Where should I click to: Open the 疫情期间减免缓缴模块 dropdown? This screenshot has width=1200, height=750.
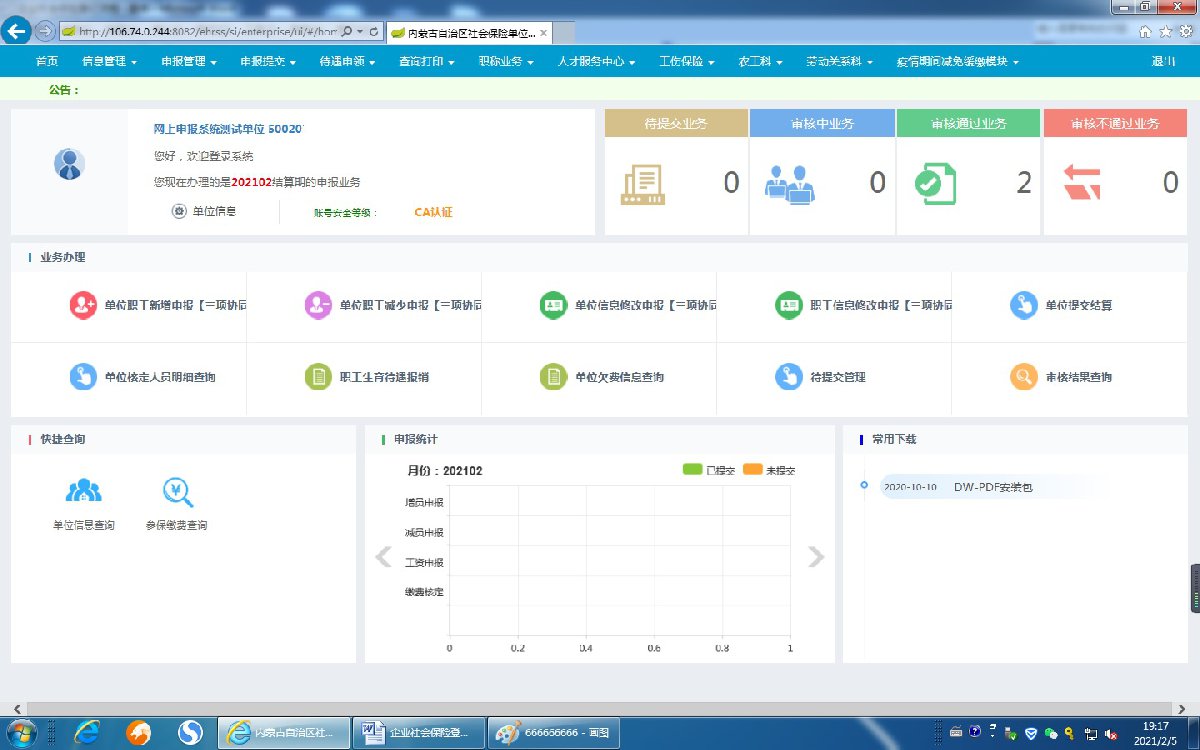(x=957, y=62)
